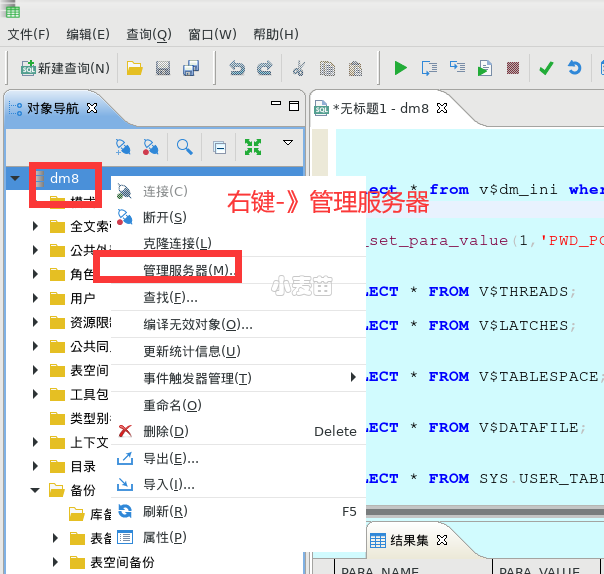Collapse the 备份 folder tree node
Image resolution: width=604 pixels, height=574 pixels.
(36, 490)
